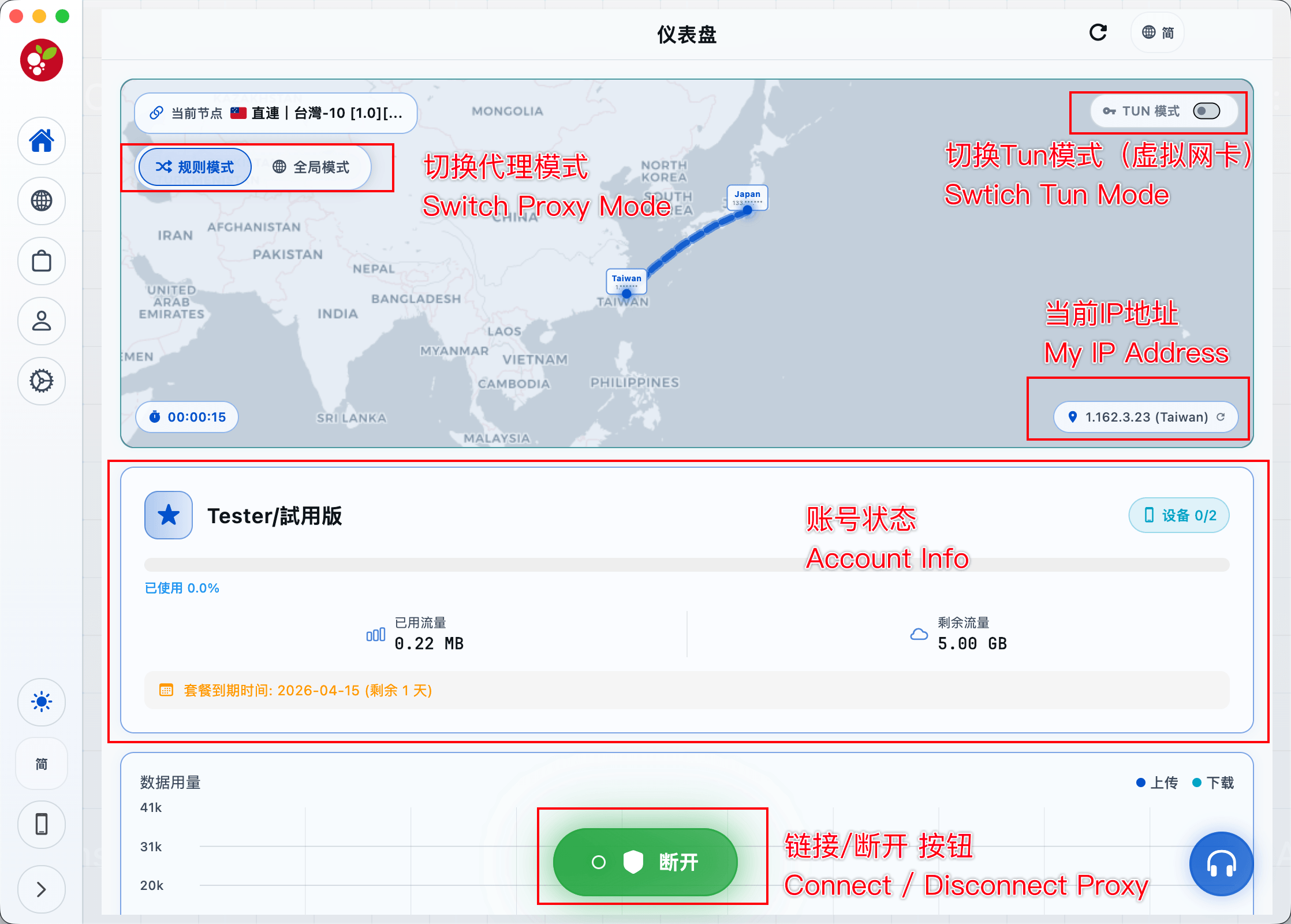Click the phone device icon in sidebar
The height and width of the screenshot is (924, 1291).
[x=42, y=824]
